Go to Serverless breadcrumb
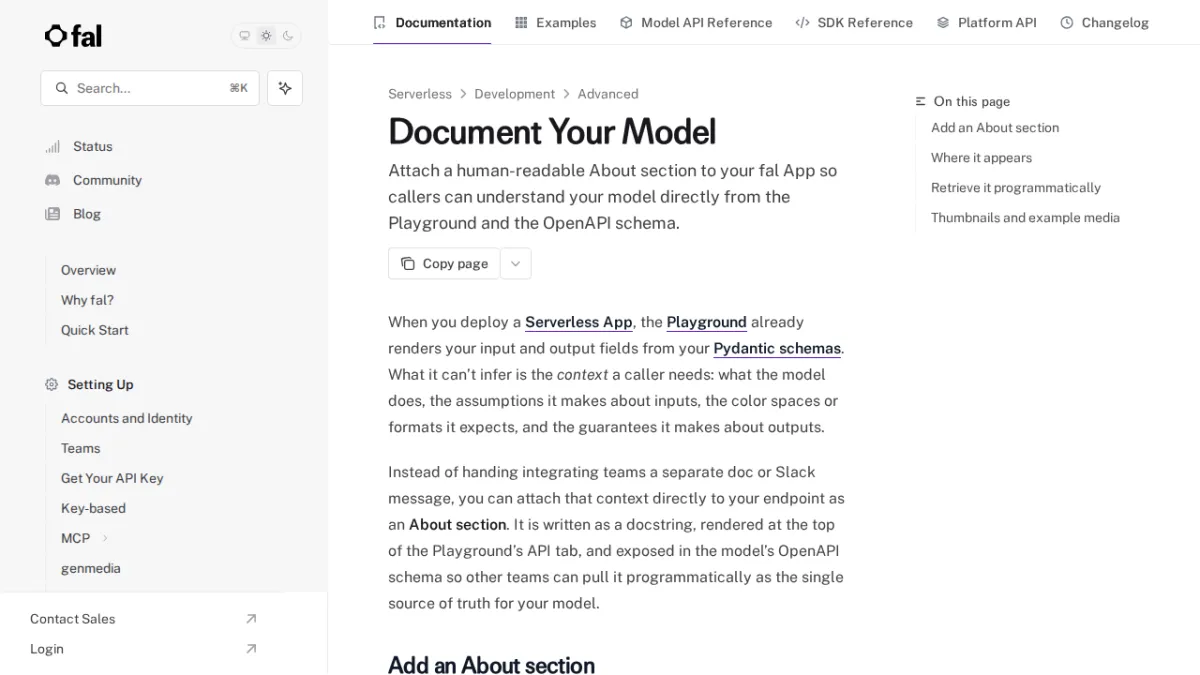This screenshot has width=1200, height=675. (420, 94)
